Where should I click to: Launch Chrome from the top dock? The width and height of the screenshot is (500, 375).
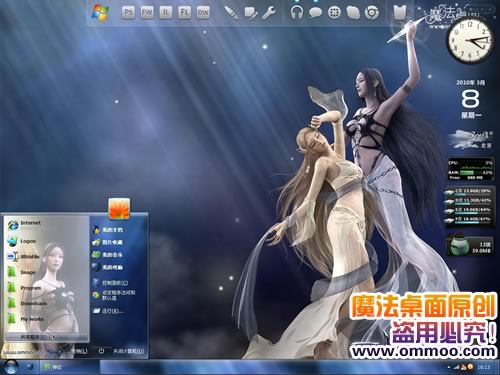[371, 13]
